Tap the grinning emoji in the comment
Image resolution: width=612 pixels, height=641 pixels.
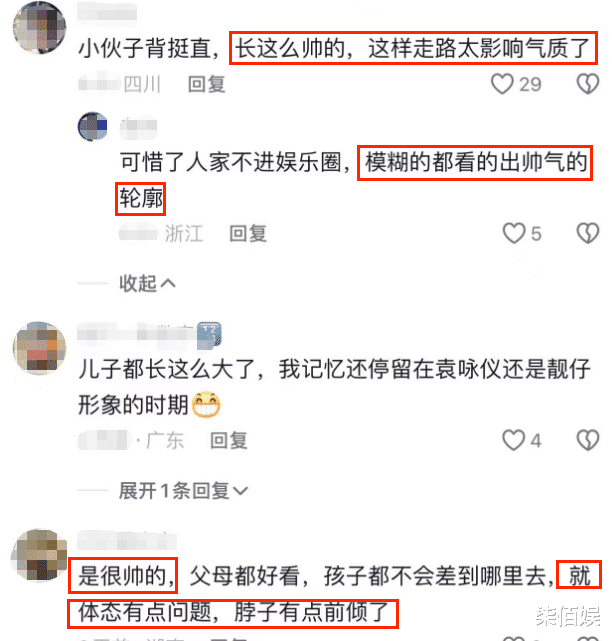click(x=206, y=404)
